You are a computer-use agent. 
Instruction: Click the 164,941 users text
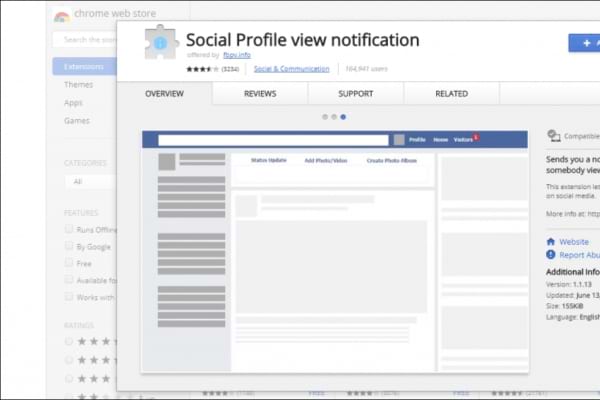(x=367, y=69)
